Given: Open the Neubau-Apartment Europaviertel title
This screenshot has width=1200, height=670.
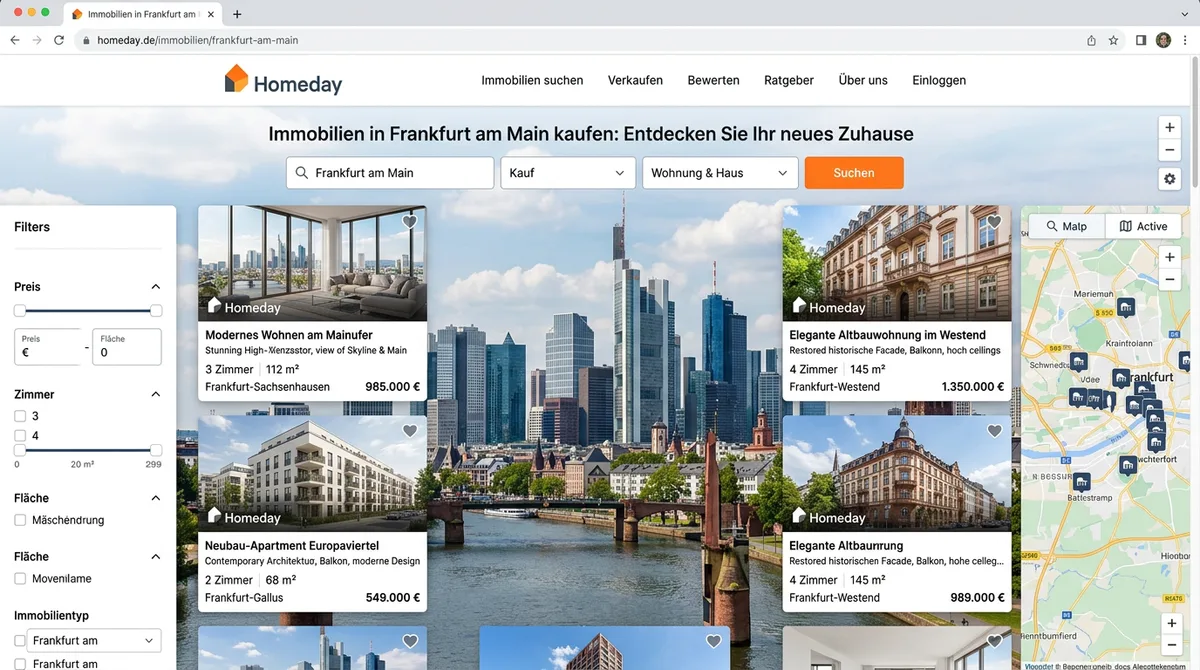Looking at the screenshot, I should [291, 546].
